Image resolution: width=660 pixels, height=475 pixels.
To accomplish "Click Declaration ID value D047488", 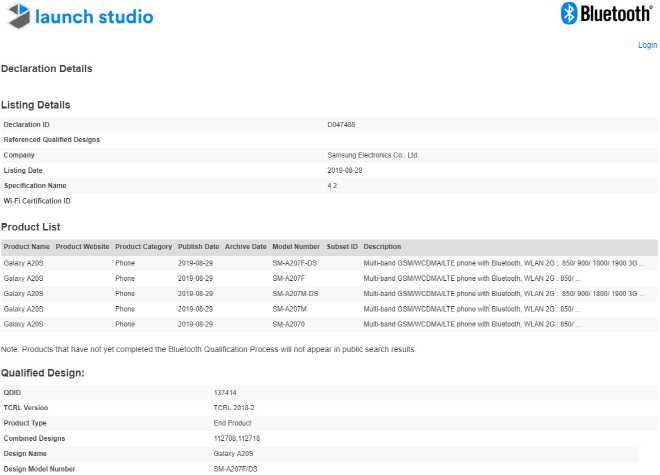I will (341, 125).
